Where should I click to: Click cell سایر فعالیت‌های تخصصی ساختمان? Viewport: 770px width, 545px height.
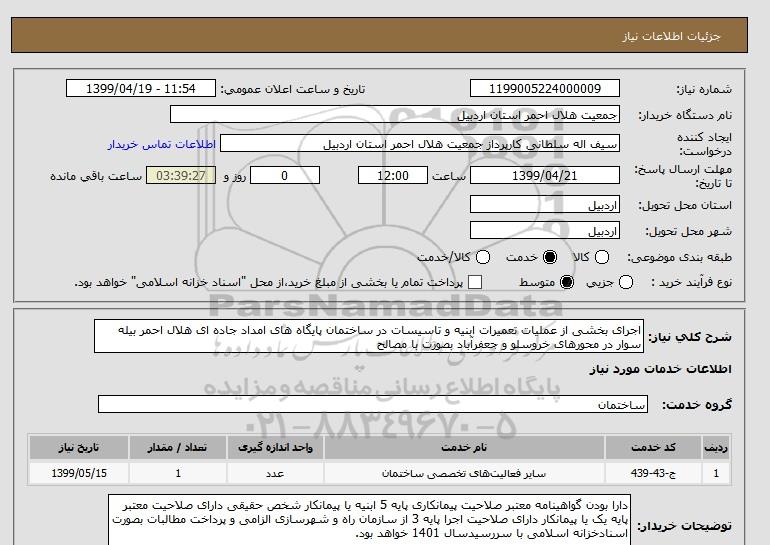point(464,473)
